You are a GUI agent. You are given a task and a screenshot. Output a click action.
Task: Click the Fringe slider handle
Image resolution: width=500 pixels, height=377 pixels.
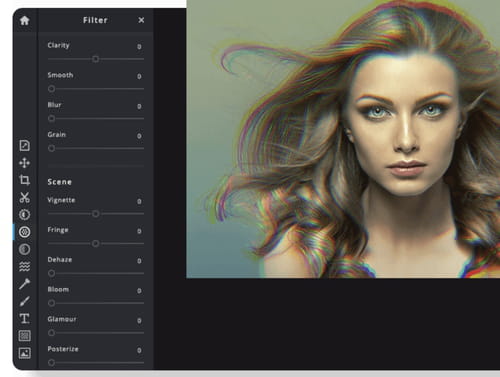(96, 243)
